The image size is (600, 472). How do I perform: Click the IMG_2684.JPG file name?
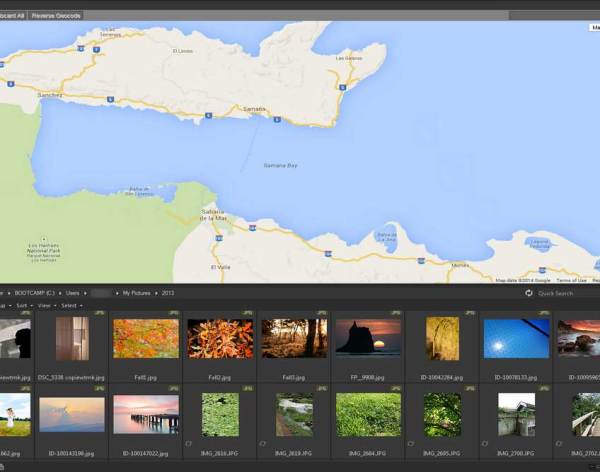pyautogui.click(x=367, y=453)
